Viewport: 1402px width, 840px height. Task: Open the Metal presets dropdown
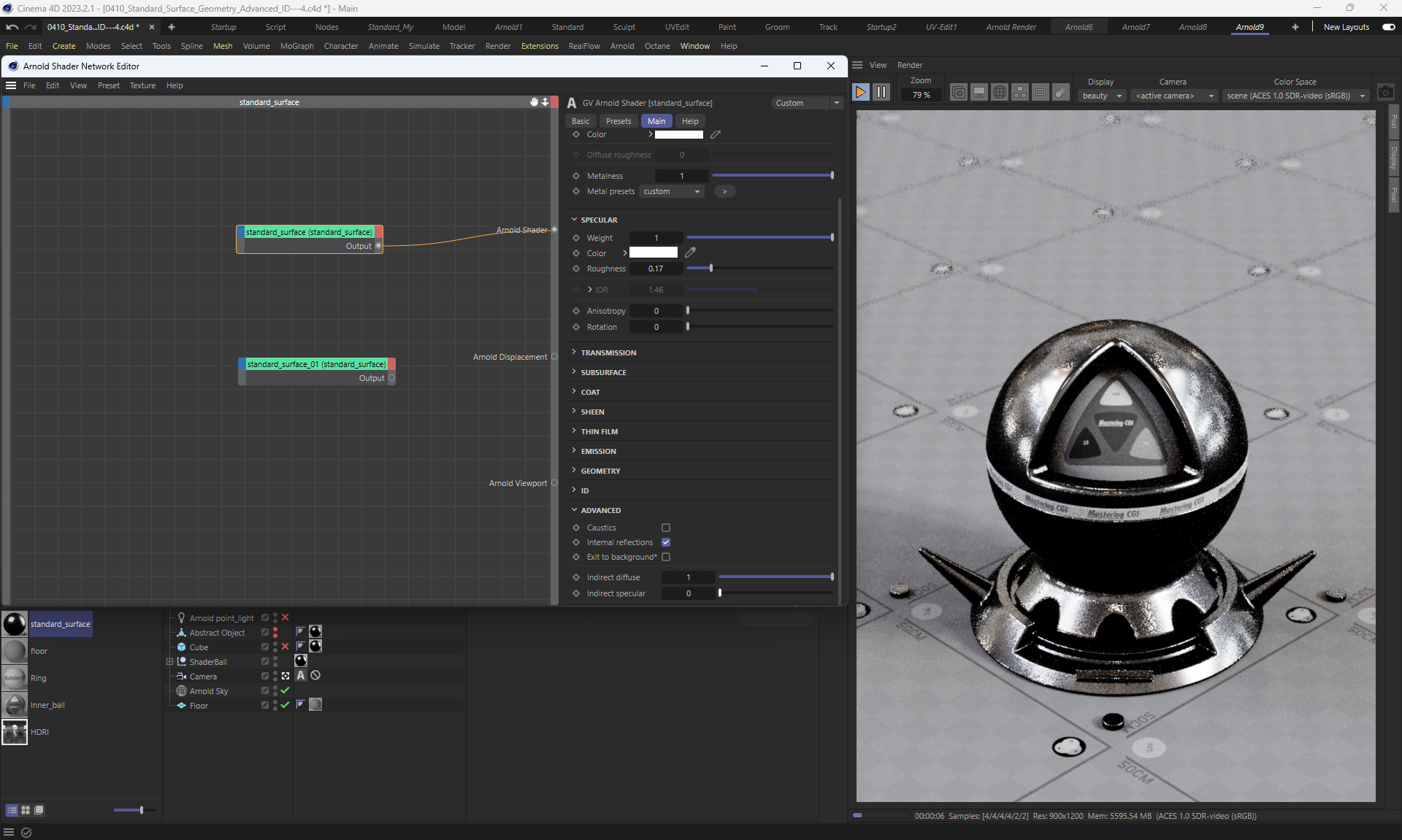[x=672, y=191]
